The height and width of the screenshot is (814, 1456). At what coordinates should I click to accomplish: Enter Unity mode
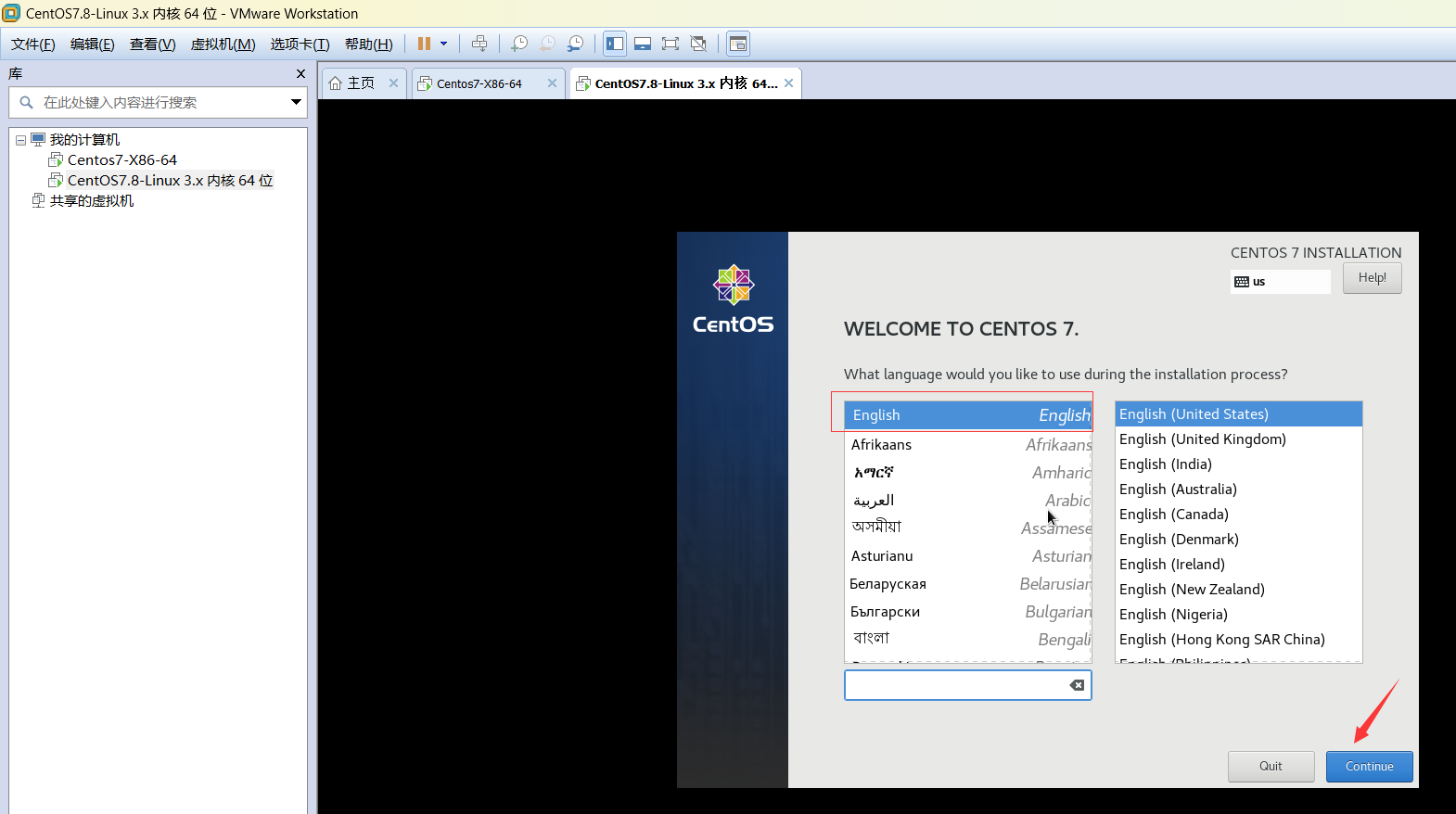click(x=698, y=44)
